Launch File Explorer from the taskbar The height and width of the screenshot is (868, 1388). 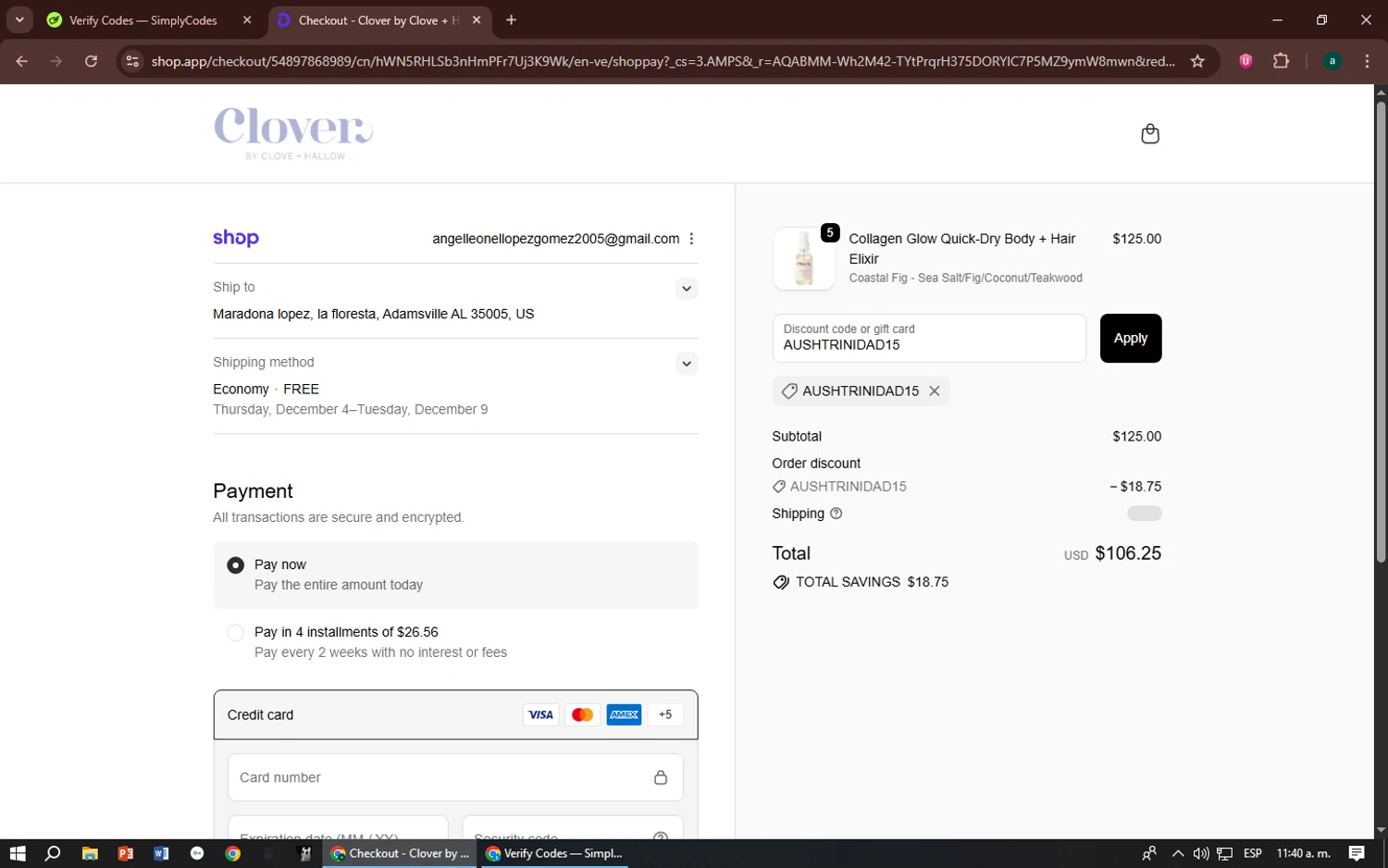90,853
